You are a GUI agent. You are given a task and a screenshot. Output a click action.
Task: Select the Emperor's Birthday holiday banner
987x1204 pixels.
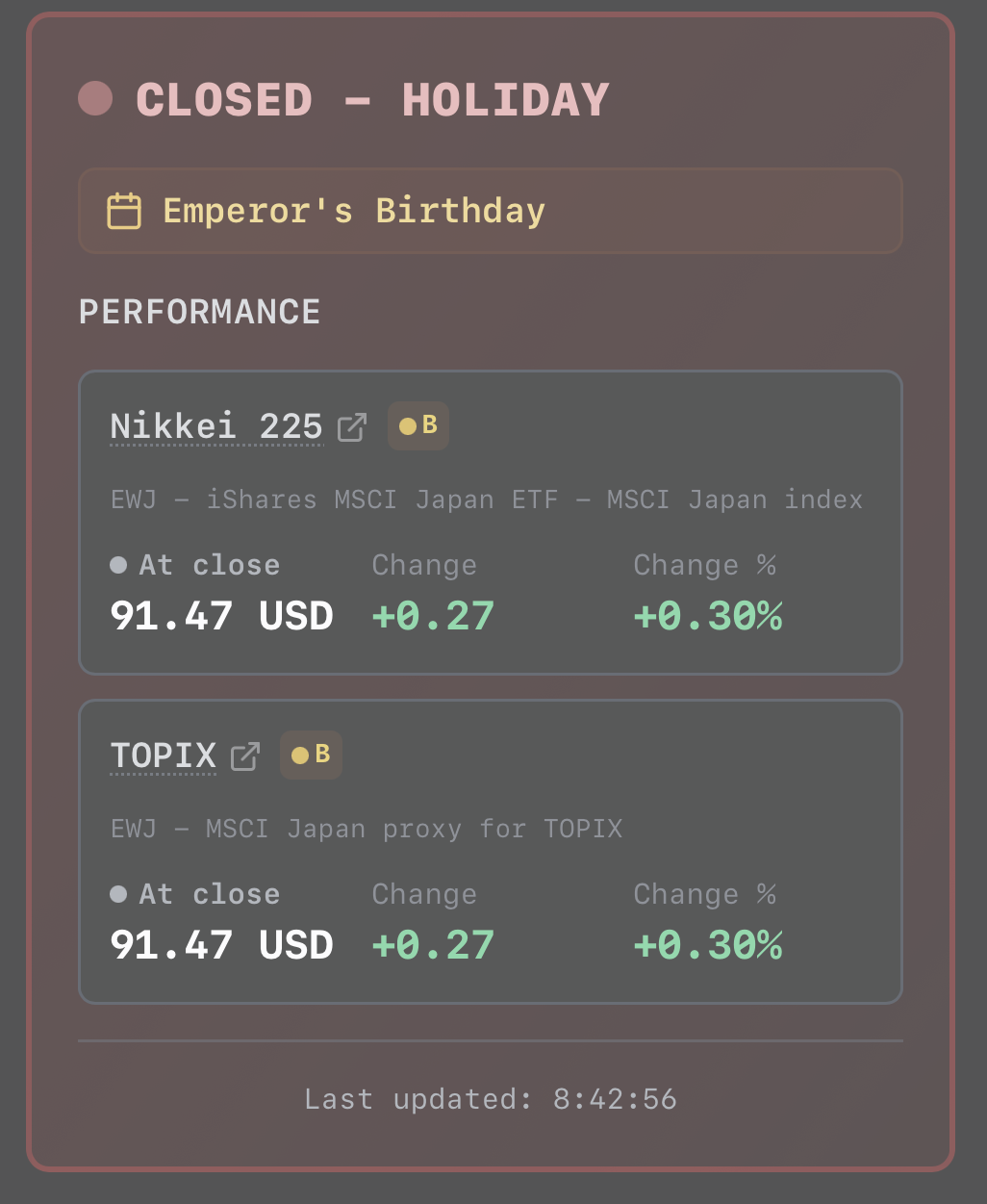[x=490, y=211]
